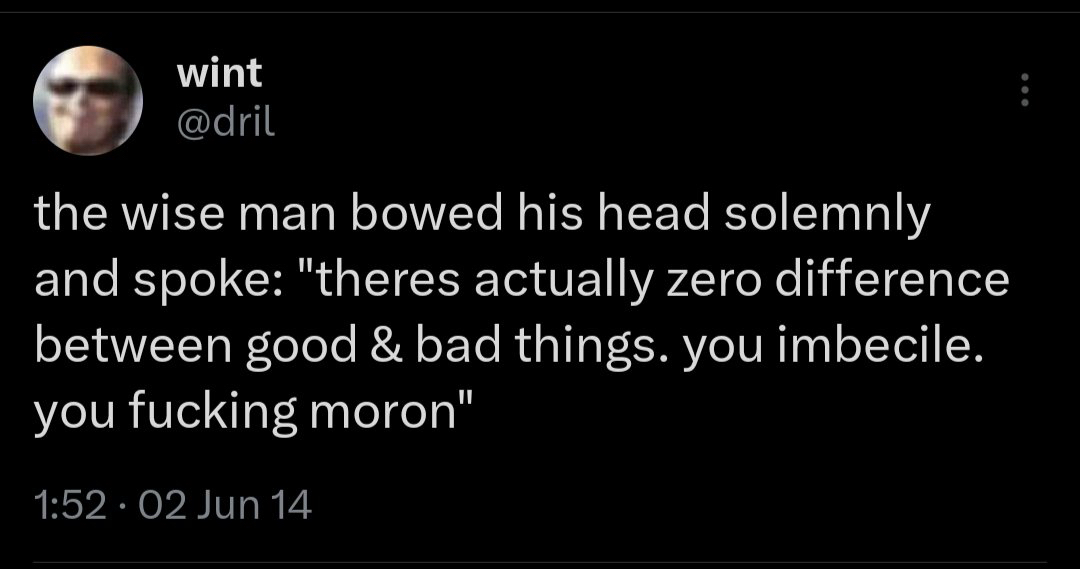The image size is (1080, 569).
Task: Open the three-dot more options menu
Action: (1022, 91)
